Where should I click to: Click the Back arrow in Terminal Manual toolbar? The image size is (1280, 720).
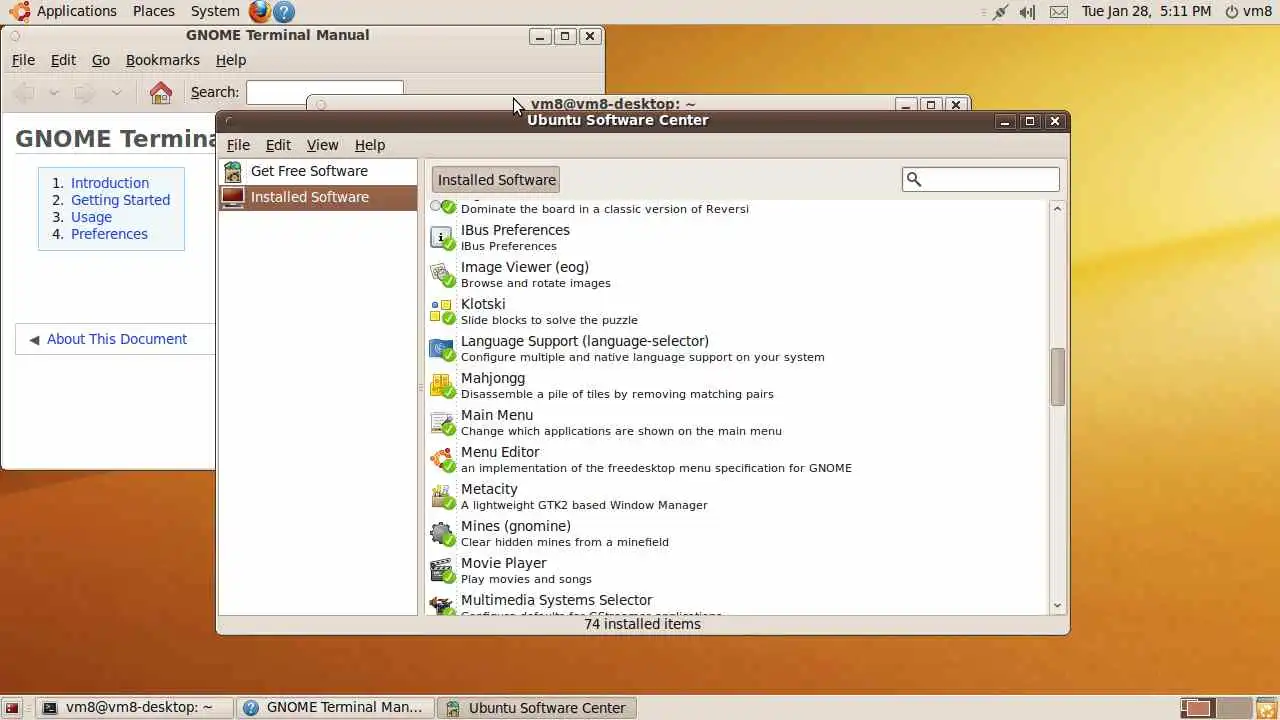coord(25,93)
